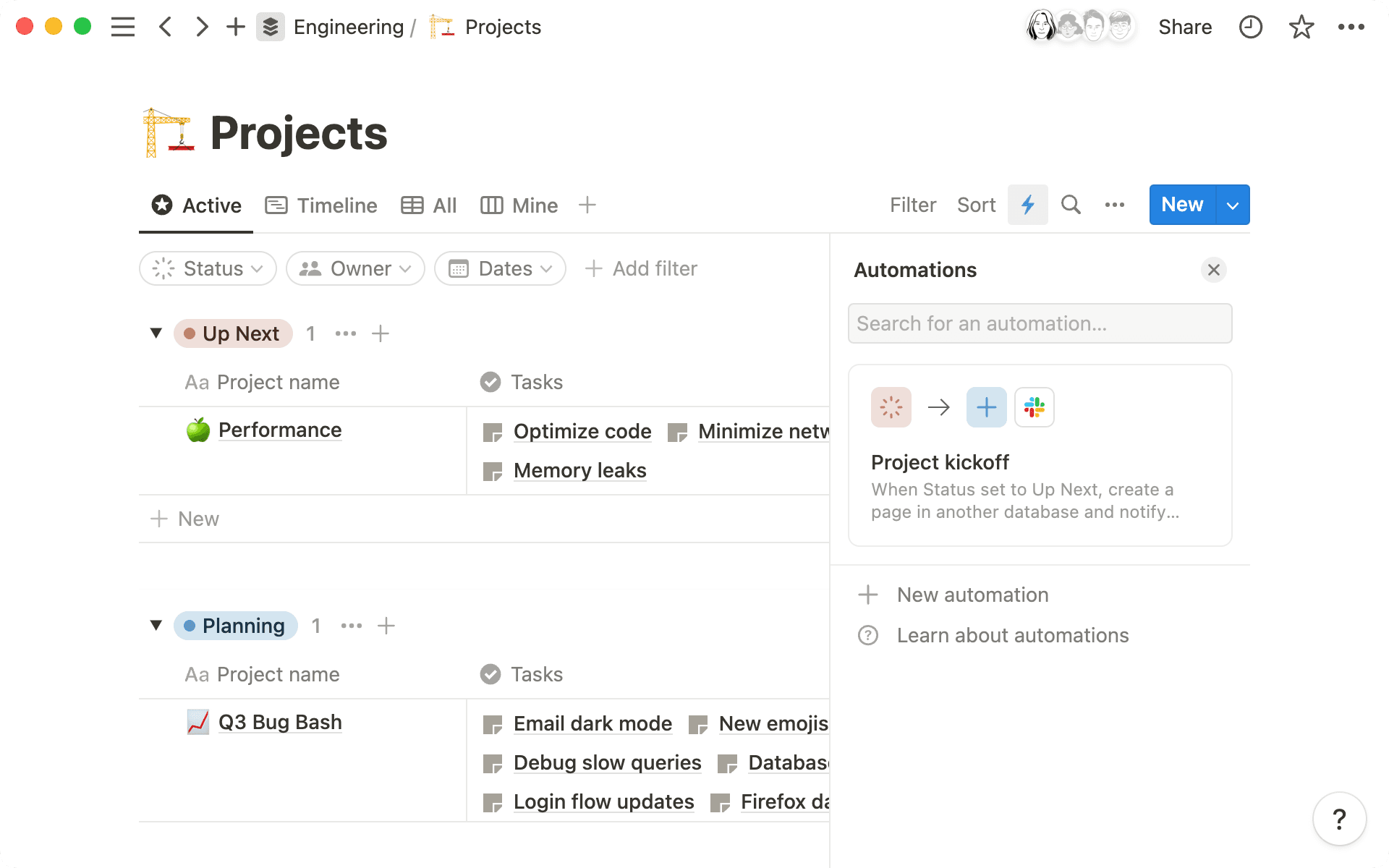Favorite the Projects page with the star icon
Screen dimensions: 1389x868
click(x=1301, y=27)
